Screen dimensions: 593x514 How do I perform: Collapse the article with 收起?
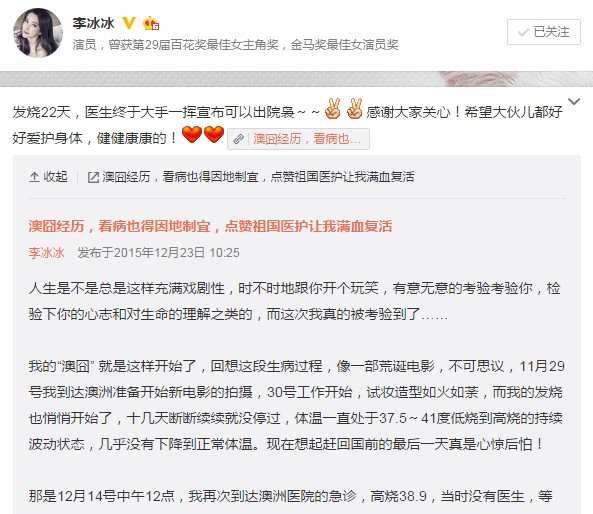[x=48, y=176]
